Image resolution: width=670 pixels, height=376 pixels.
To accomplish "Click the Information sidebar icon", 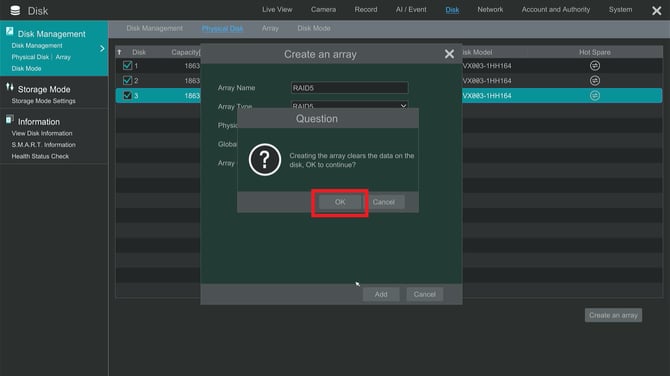I will point(9,120).
